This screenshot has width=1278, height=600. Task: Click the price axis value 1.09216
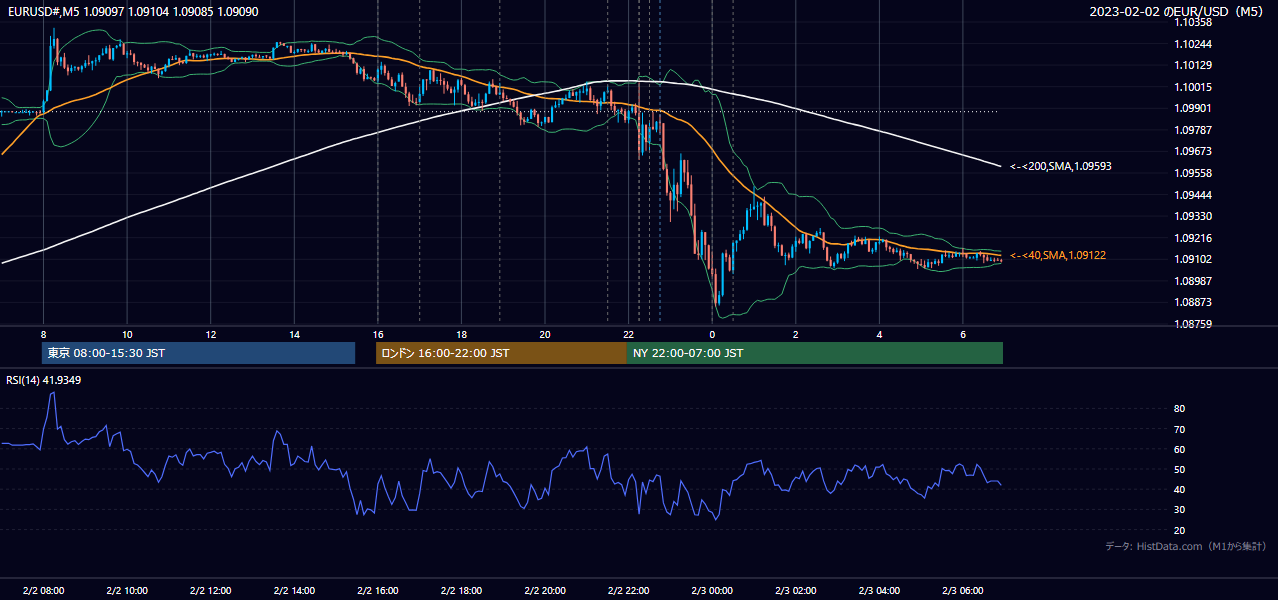[x=1192, y=238]
